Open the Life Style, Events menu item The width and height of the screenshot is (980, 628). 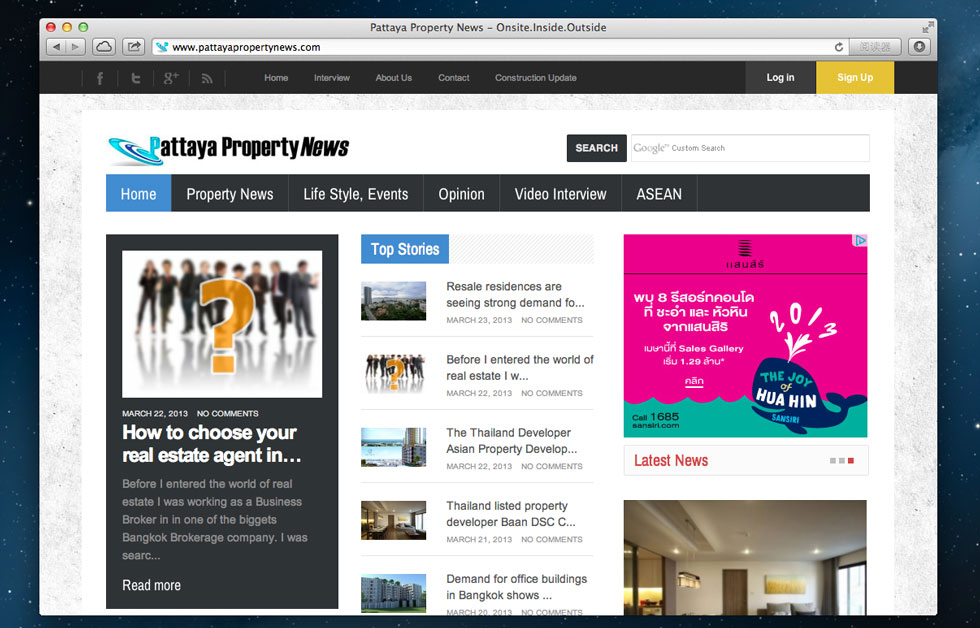tap(356, 194)
